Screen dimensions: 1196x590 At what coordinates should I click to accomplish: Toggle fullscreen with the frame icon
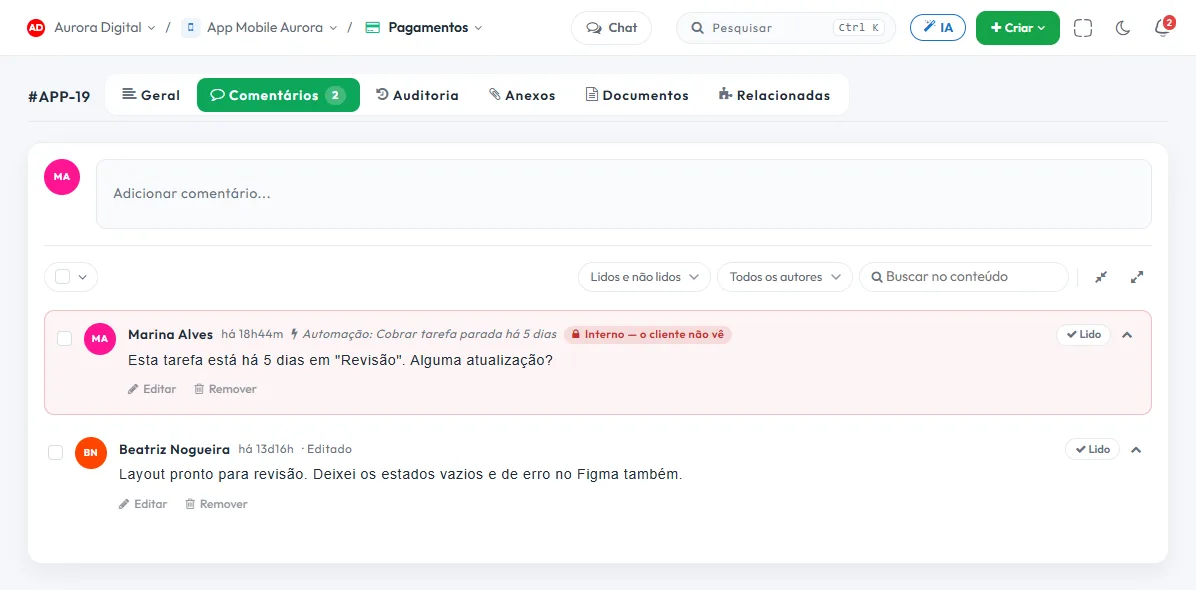click(x=1083, y=28)
